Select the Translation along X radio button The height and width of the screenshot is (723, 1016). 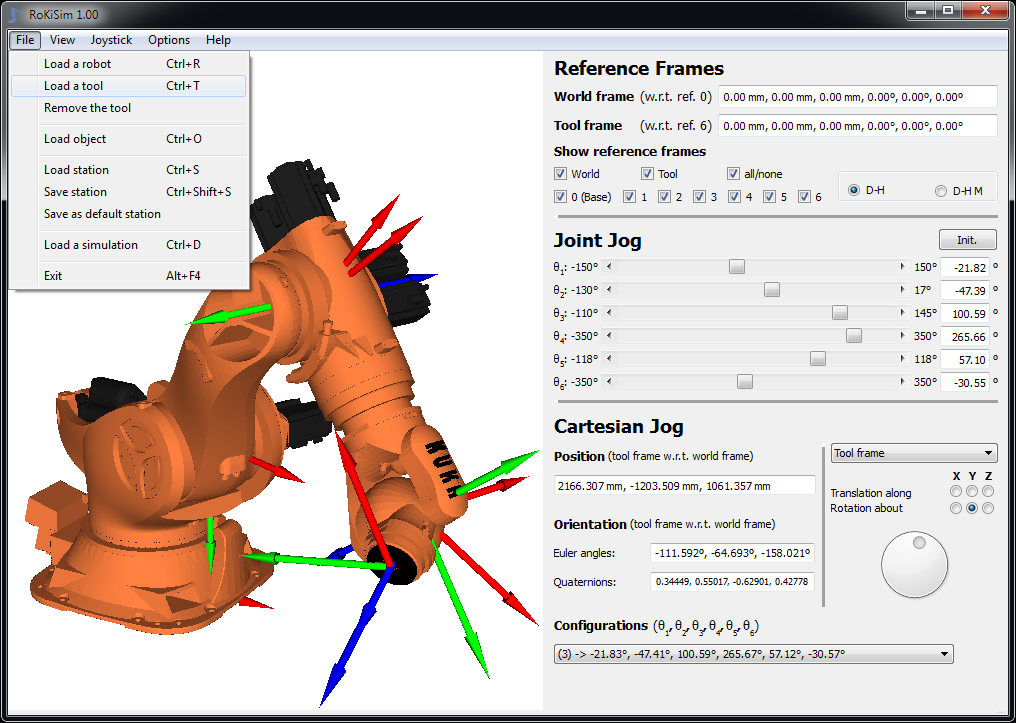click(x=956, y=492)
